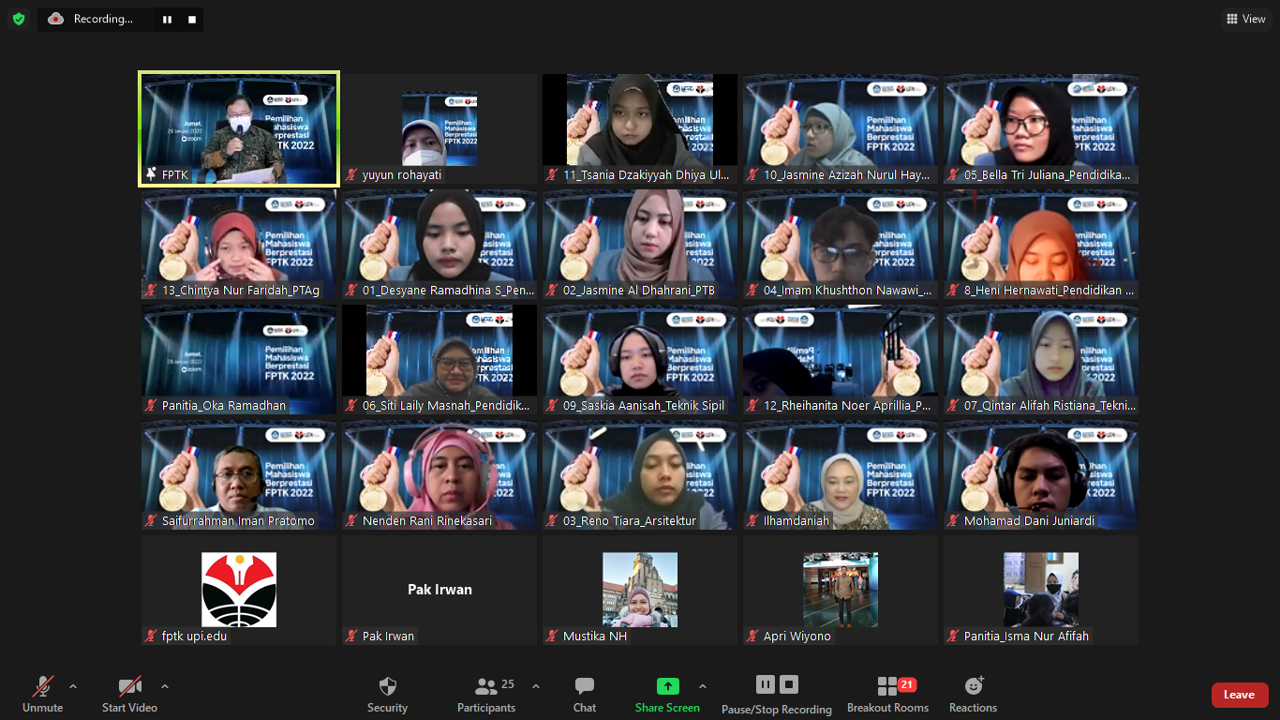Select Ilhamdaniah video tile
The width and height of the screenshot is (1280, 720).
point(841,476)
